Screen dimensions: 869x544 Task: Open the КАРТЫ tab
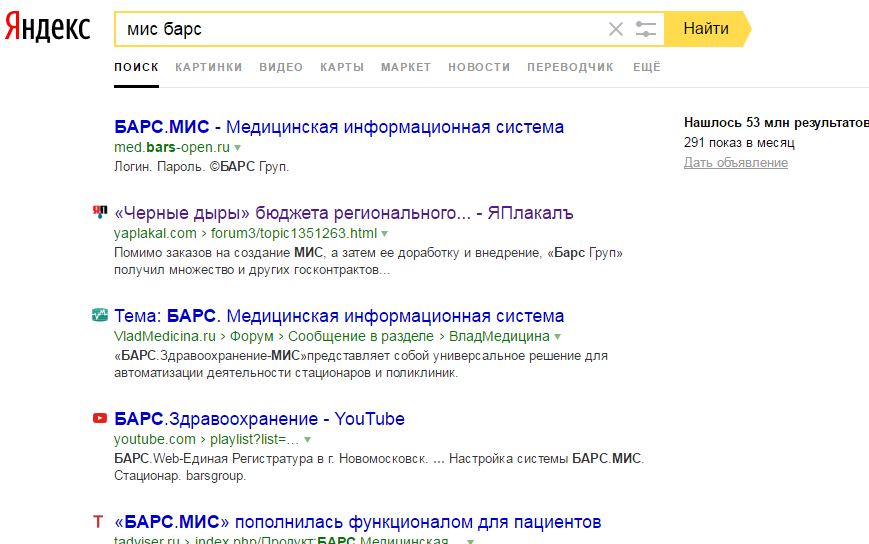pyautogui.click(x=342, y=67)
